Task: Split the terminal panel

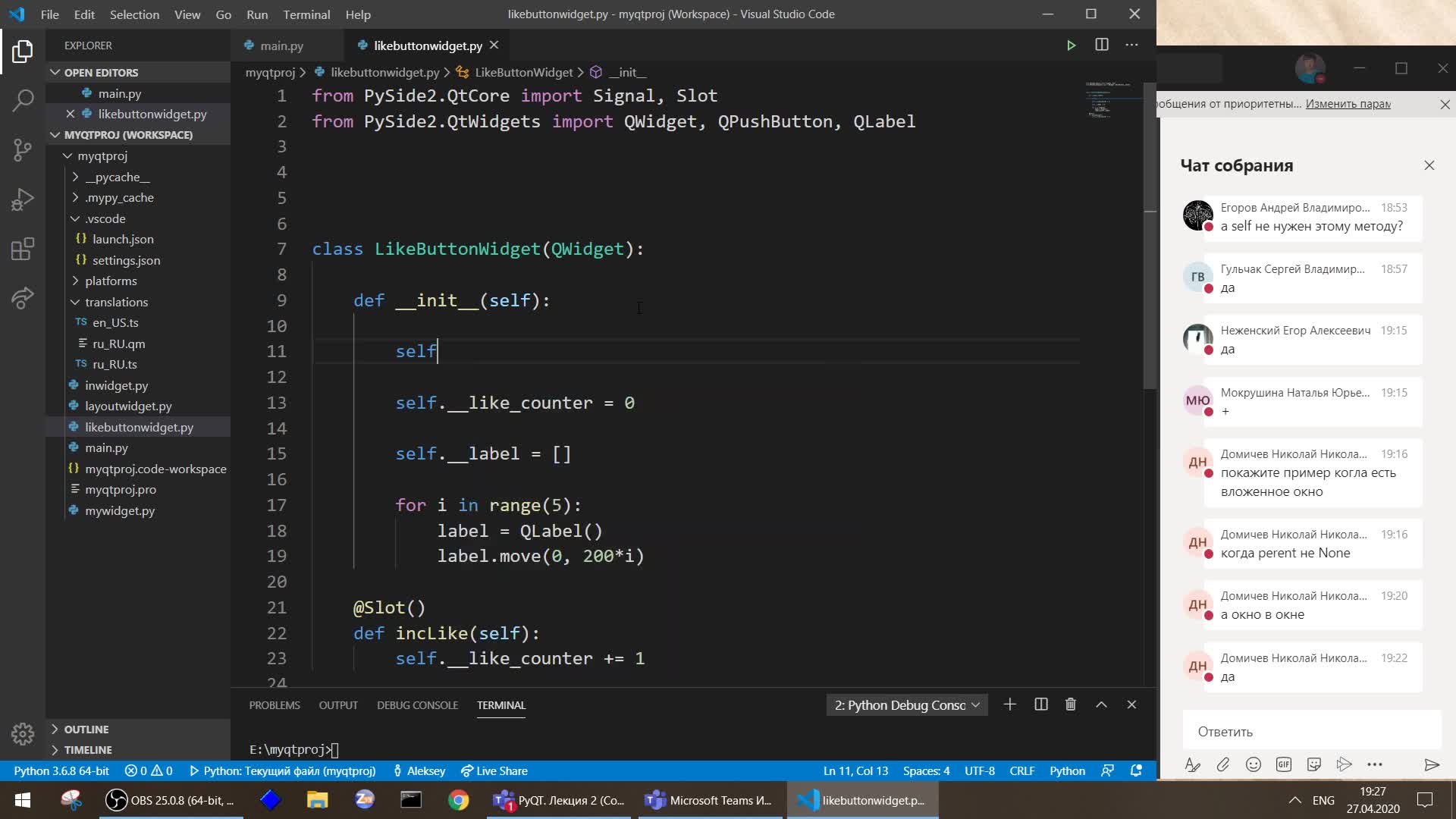Action: point(1041,704)
